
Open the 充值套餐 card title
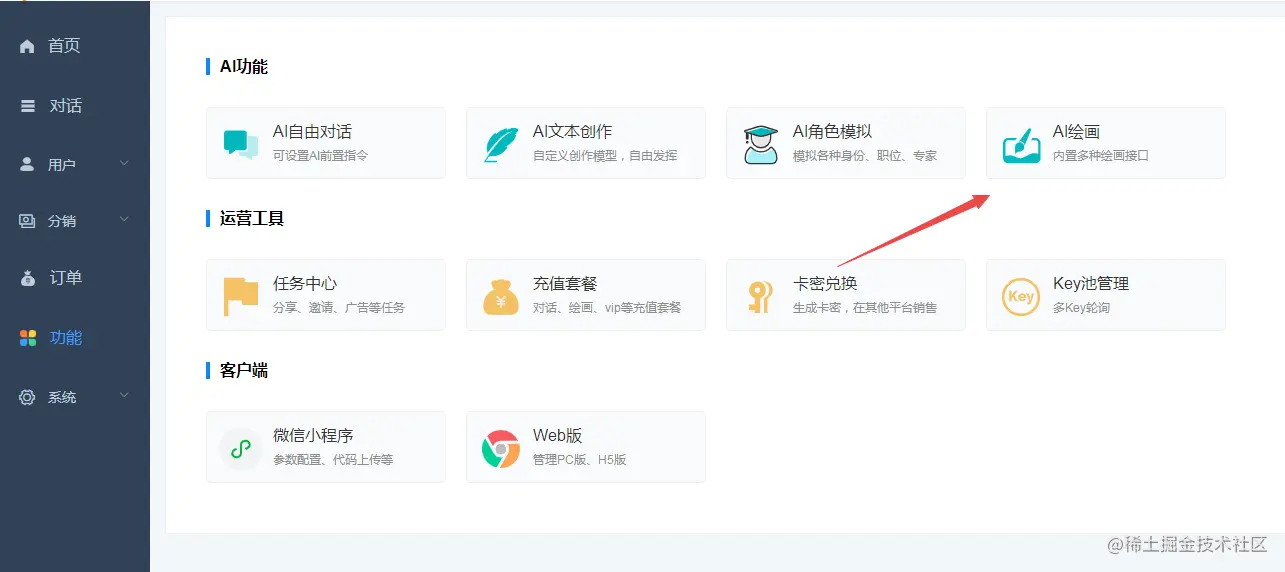click(x=565, y=284)
